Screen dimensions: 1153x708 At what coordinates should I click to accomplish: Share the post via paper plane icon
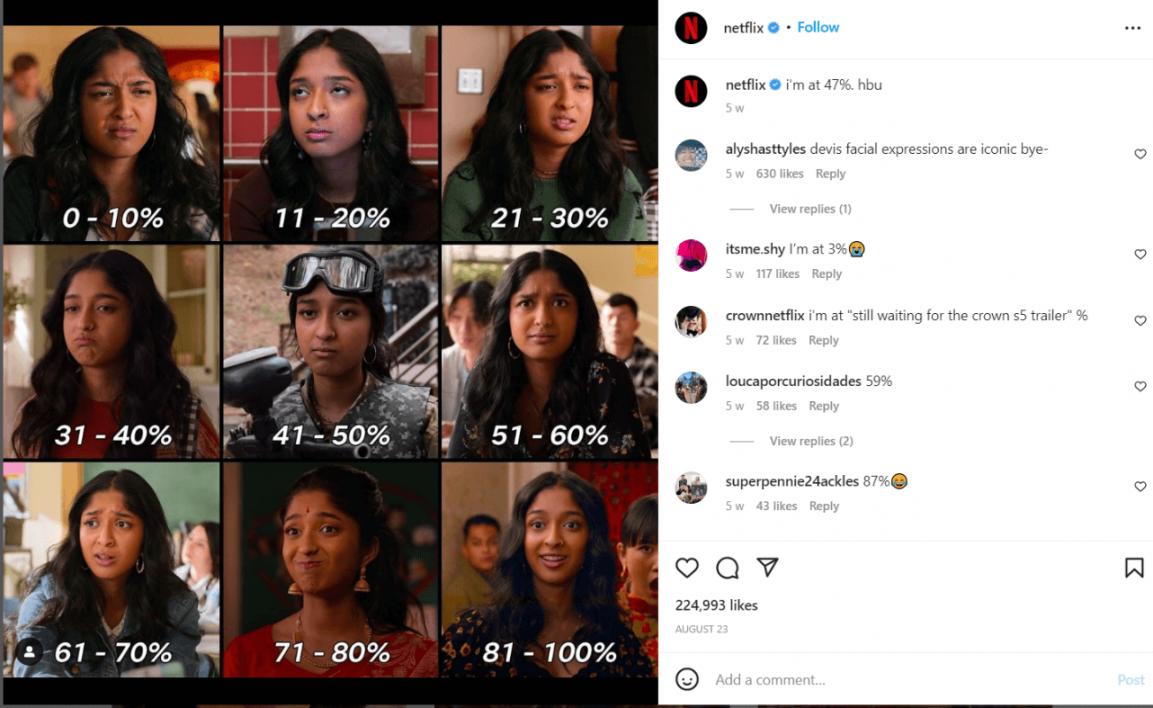(x=768, y=567)
